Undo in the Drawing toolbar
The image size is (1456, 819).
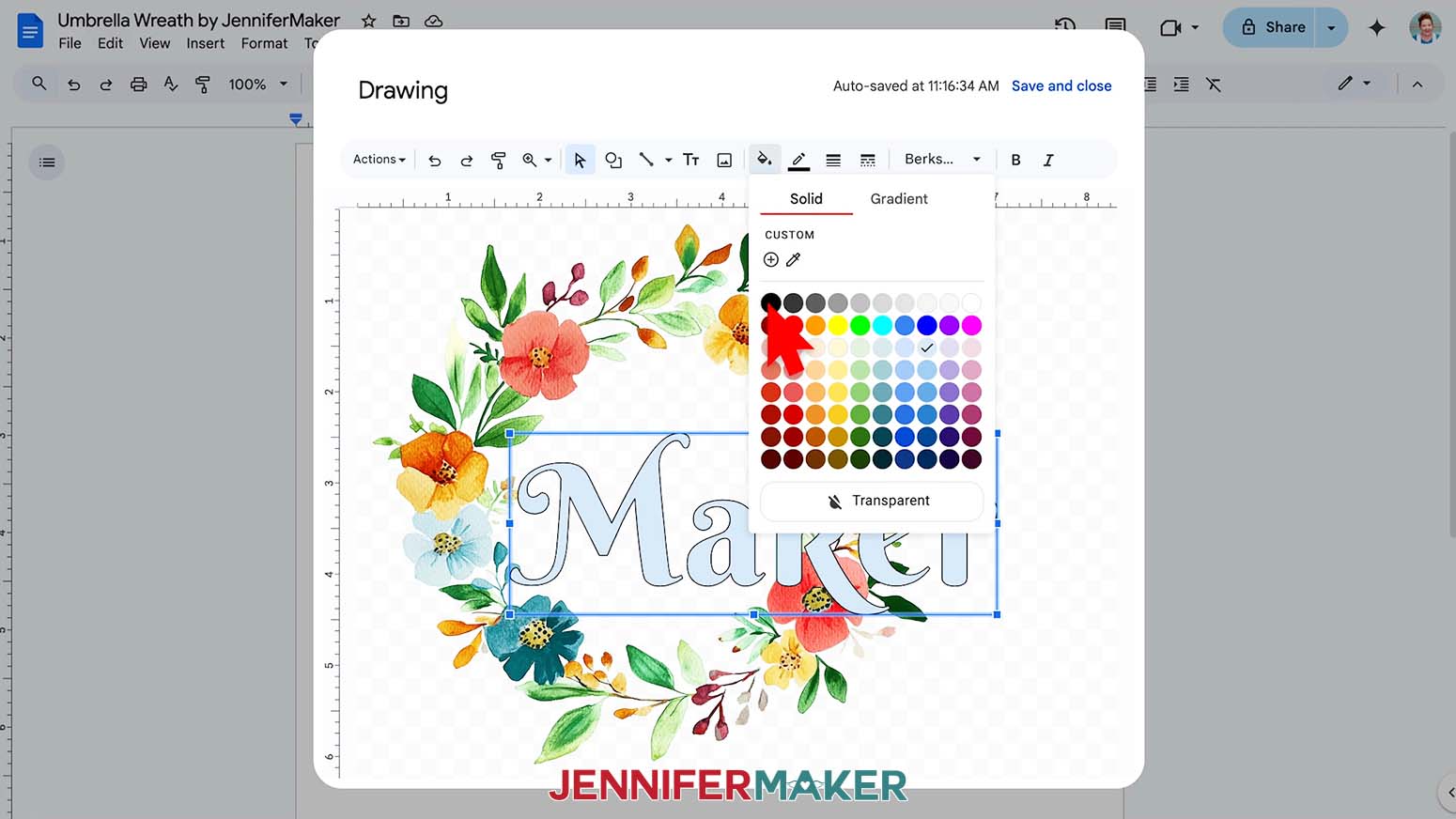point(434,161)
